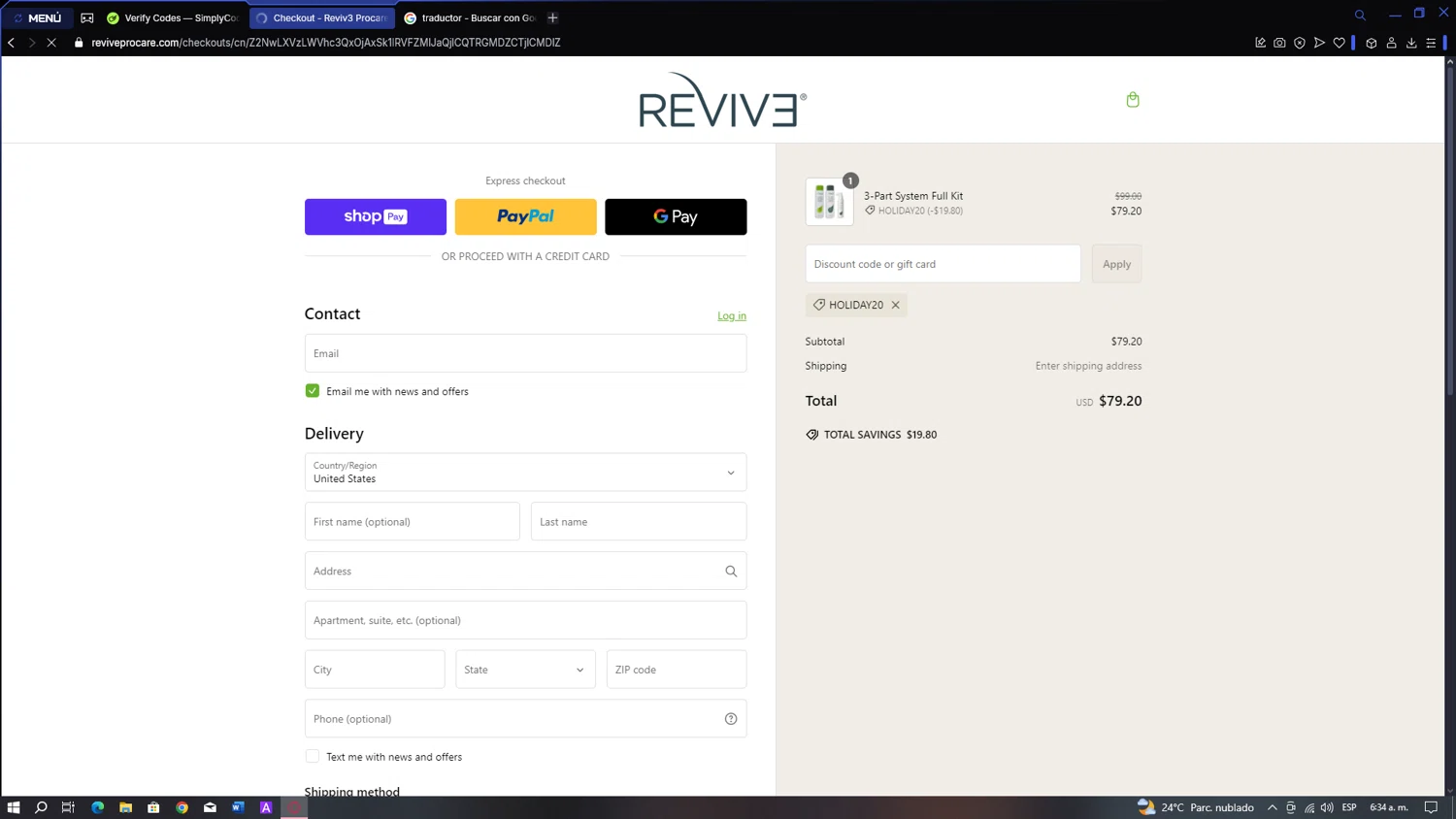Switch to traductor Google search tab
The height and width of the screenshot is (819, 1456).
tap(470, 17)
